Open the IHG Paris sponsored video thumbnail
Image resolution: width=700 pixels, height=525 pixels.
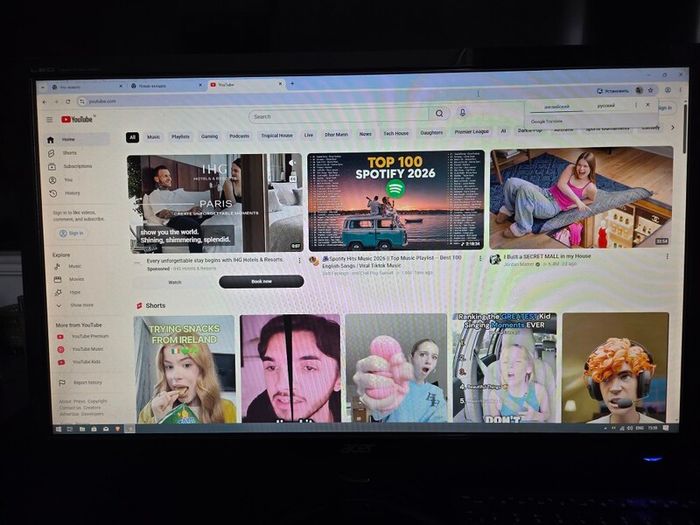[x=215, y=203]
